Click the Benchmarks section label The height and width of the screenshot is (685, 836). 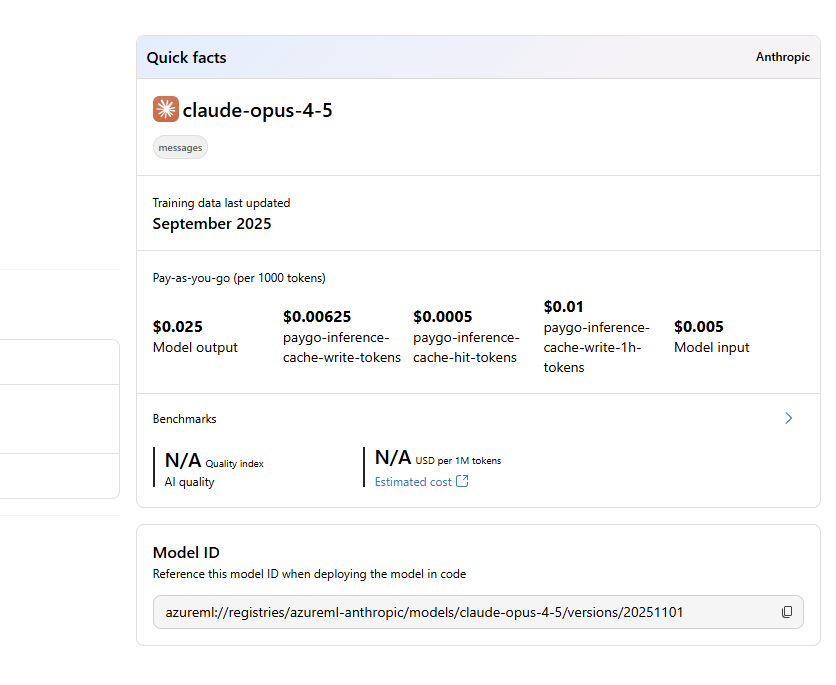(184, 419)
